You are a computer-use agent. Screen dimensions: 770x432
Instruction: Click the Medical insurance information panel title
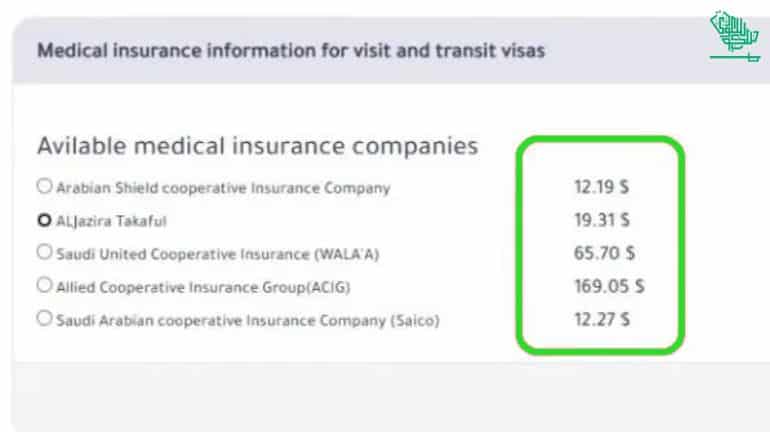[x=291, y=50]
